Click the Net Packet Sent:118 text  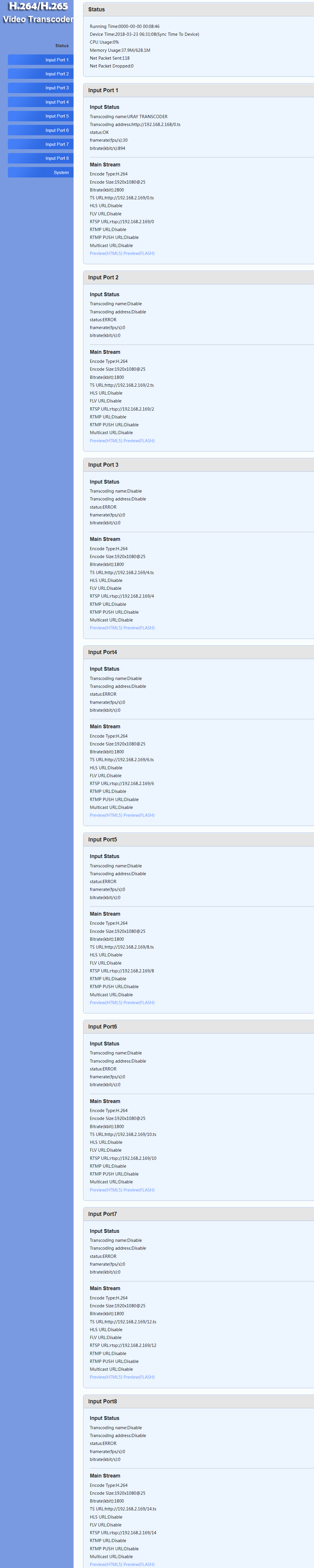click(110, 58)
